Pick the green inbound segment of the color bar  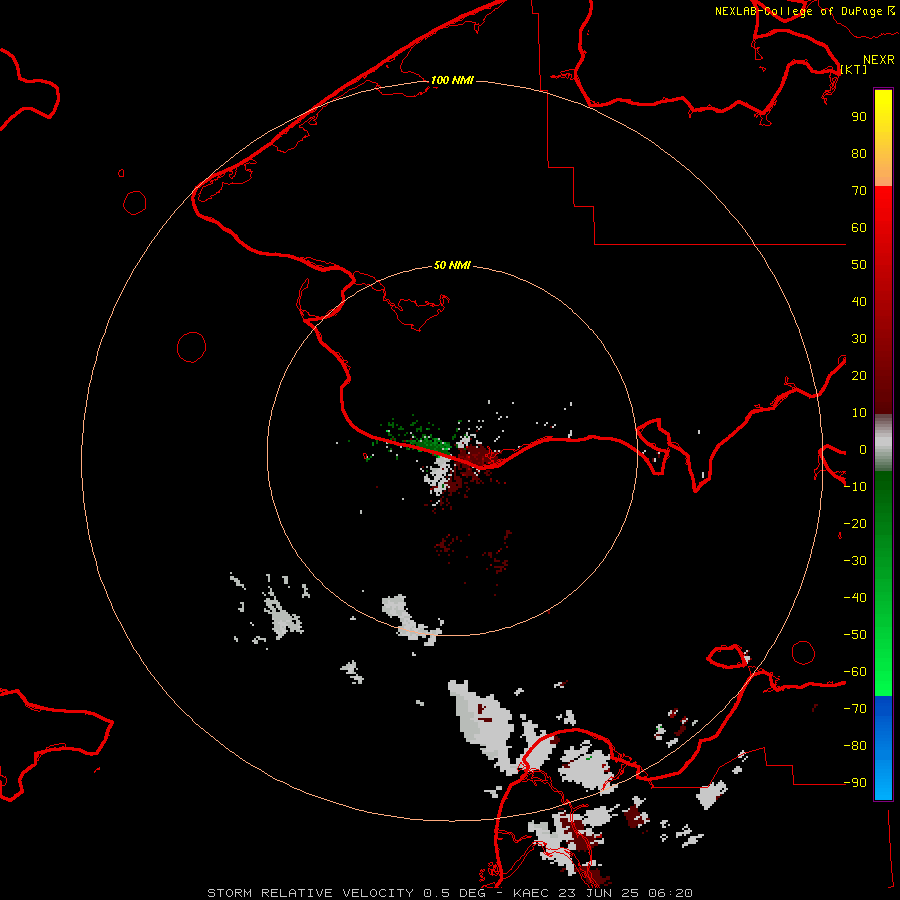(x=883, y=583)
